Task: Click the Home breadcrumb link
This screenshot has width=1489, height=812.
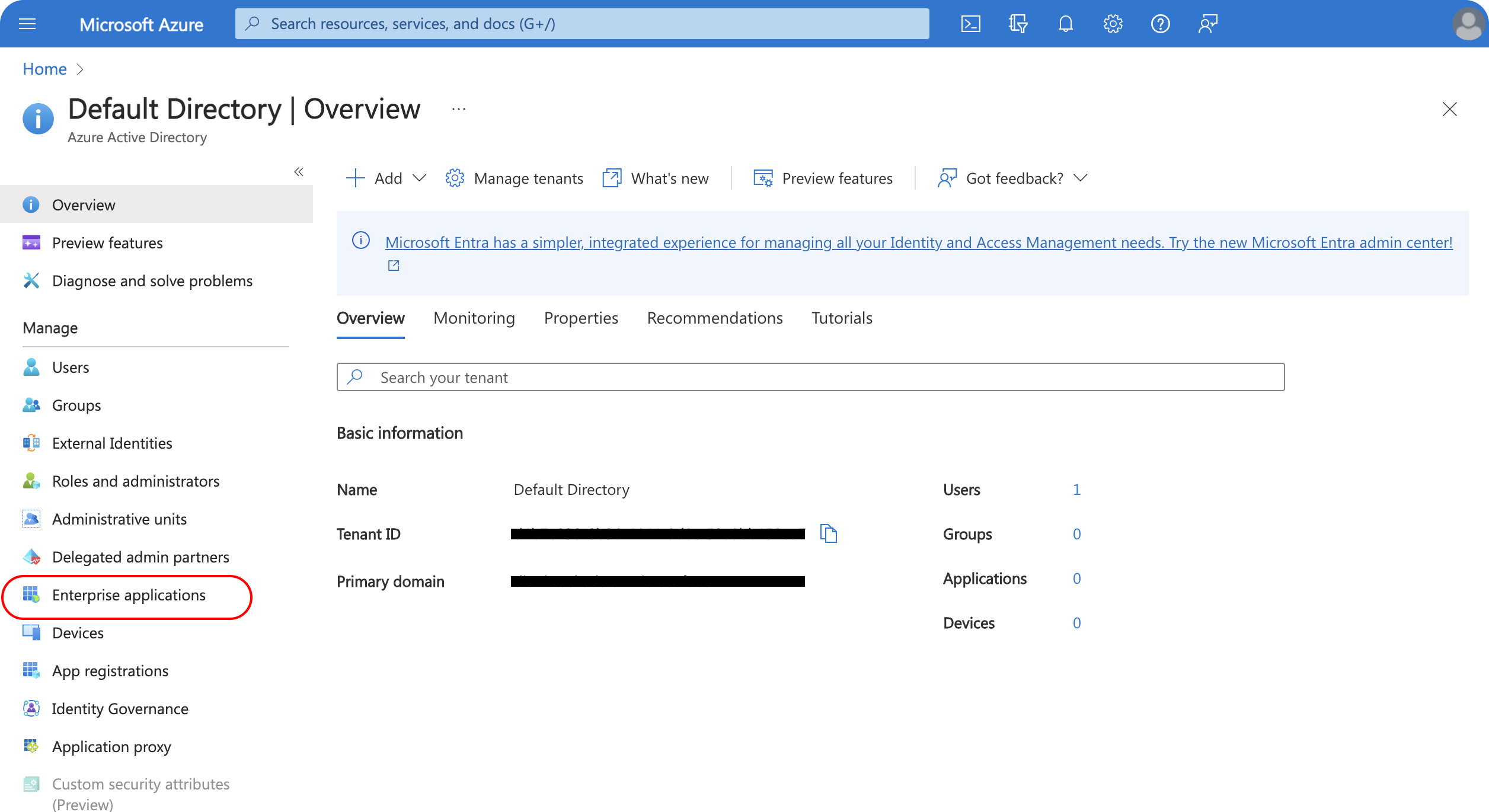Action: tap(44, 69)
